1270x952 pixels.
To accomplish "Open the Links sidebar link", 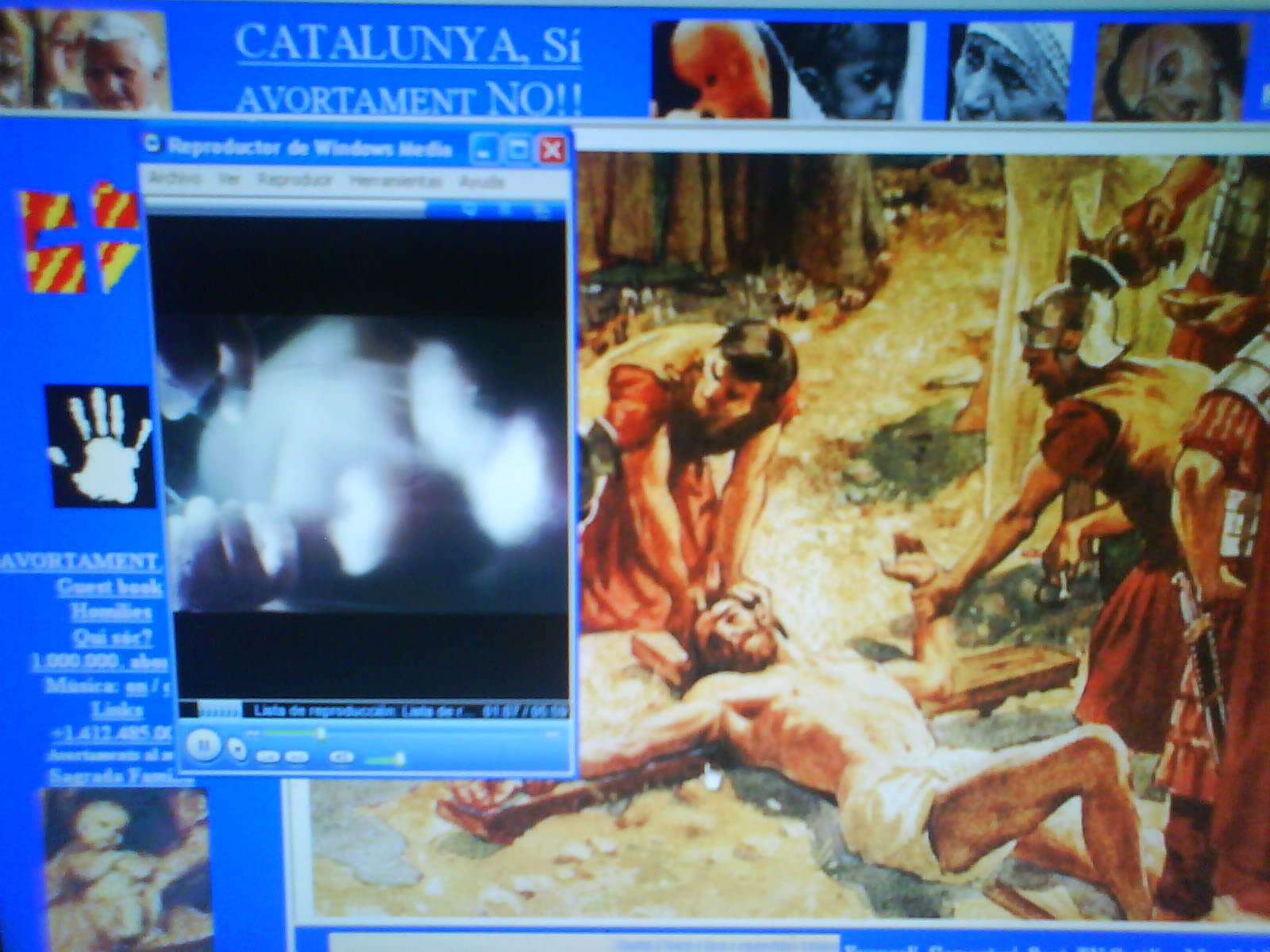I will point(117,709).
